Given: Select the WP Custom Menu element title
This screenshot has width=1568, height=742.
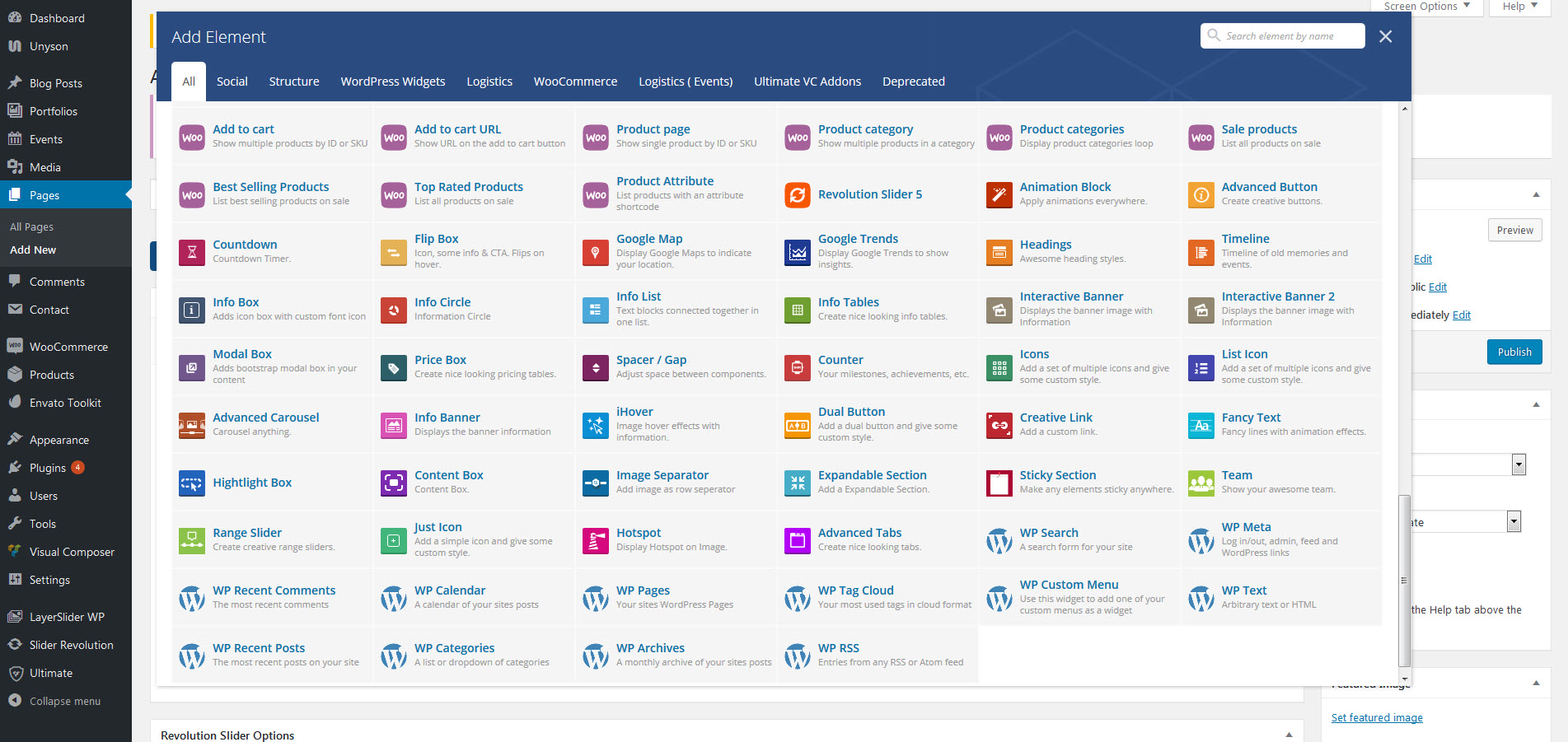Looking at the screenshot, I should (1069, 585).
